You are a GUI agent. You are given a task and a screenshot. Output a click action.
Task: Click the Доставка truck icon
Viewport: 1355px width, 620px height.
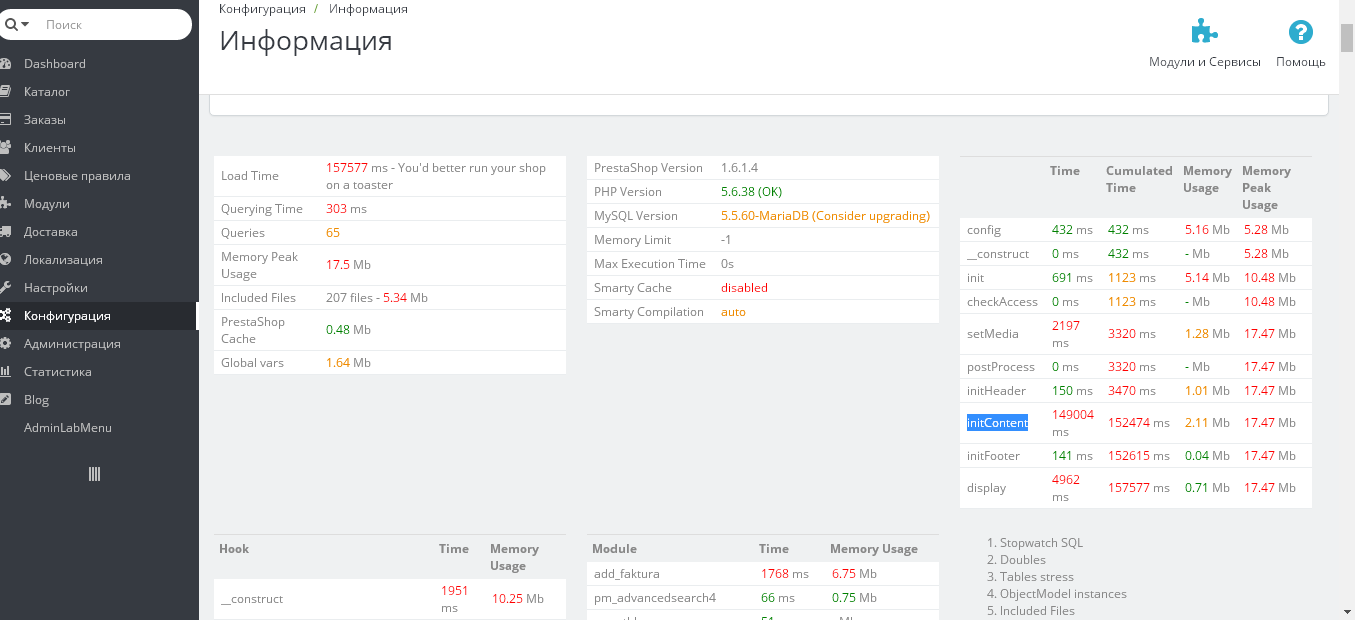pos(6,231)
